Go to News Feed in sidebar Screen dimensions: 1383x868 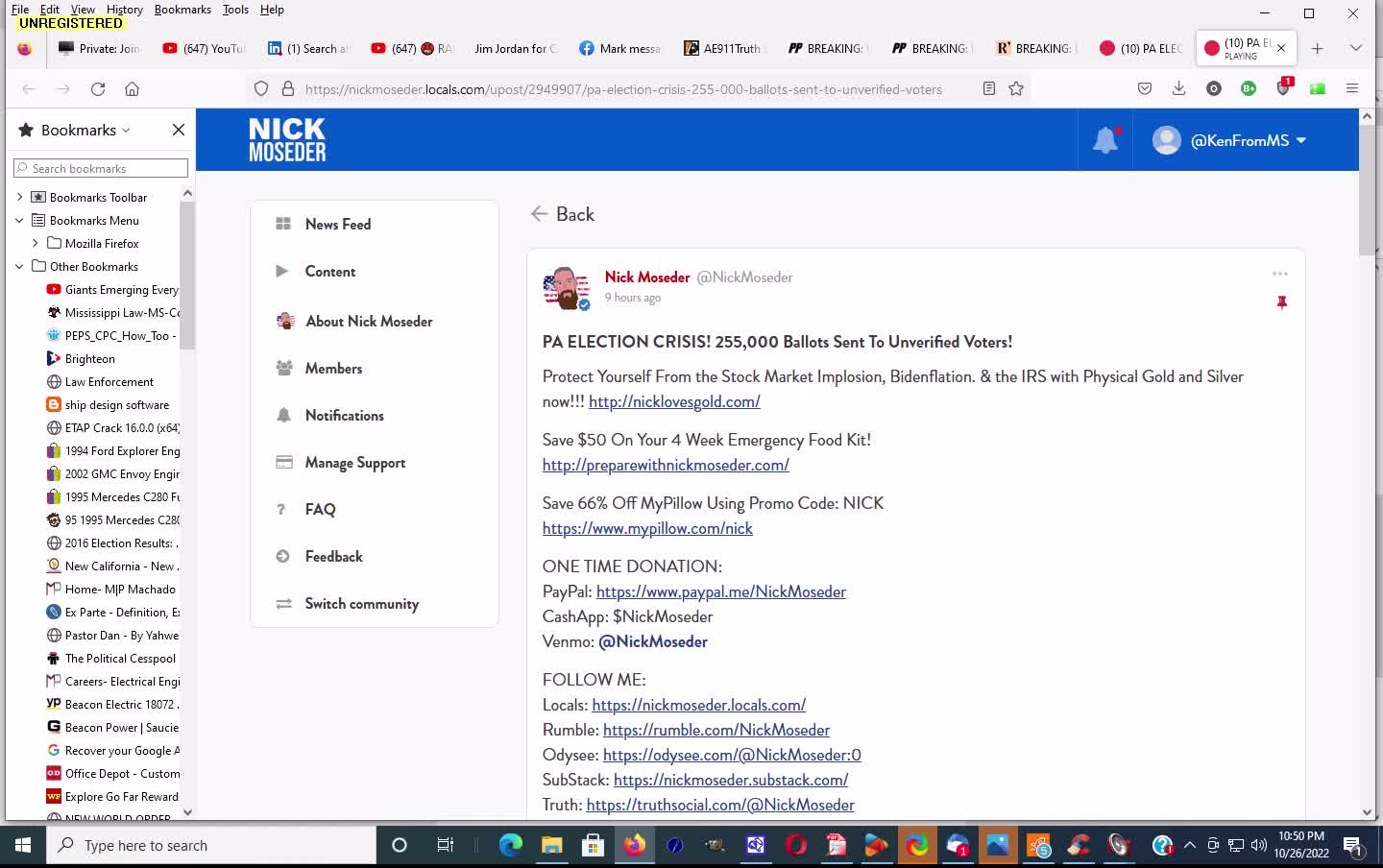pyautogui.click(x=338, y=224)
